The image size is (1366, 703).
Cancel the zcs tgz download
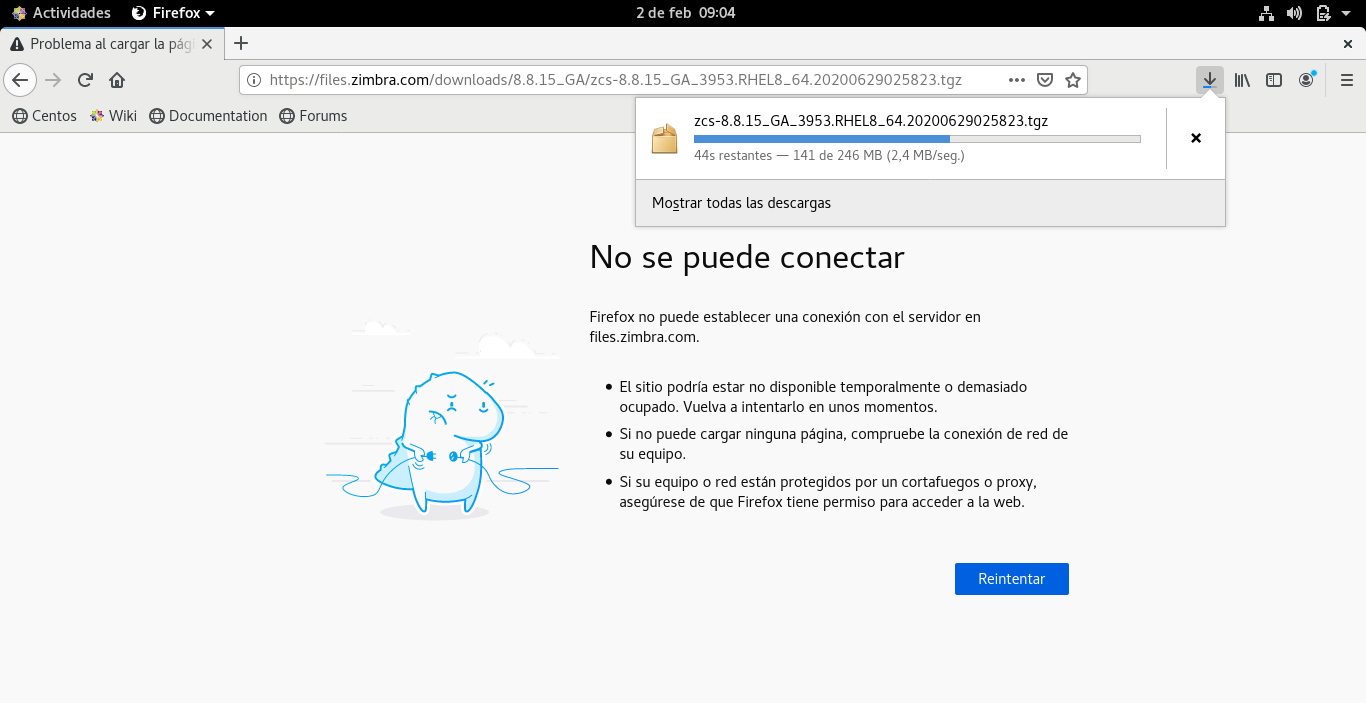(x=1196, y=138)
